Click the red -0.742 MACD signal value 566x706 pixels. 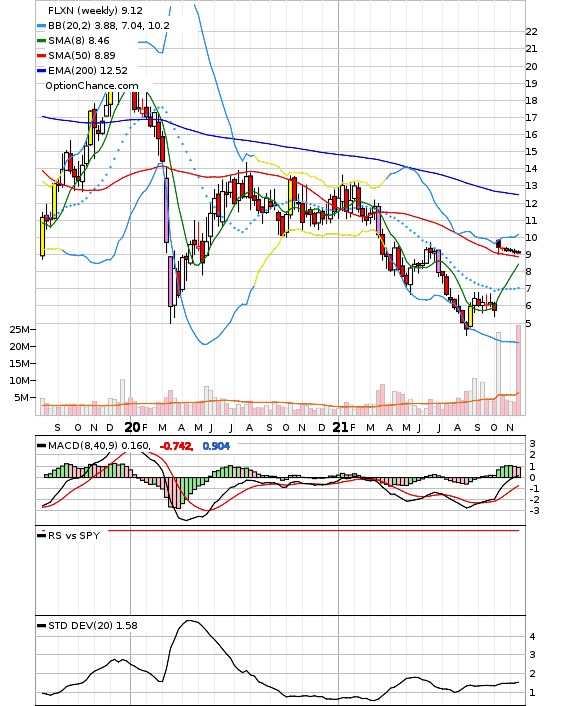coord(176,446)
